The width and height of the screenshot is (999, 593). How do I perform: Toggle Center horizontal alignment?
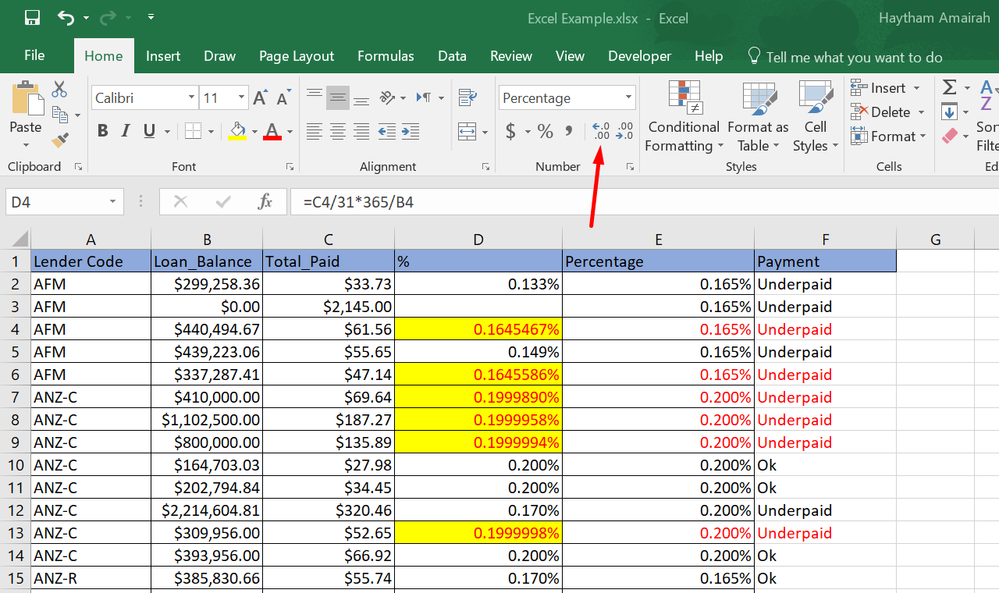pos(338,131)
